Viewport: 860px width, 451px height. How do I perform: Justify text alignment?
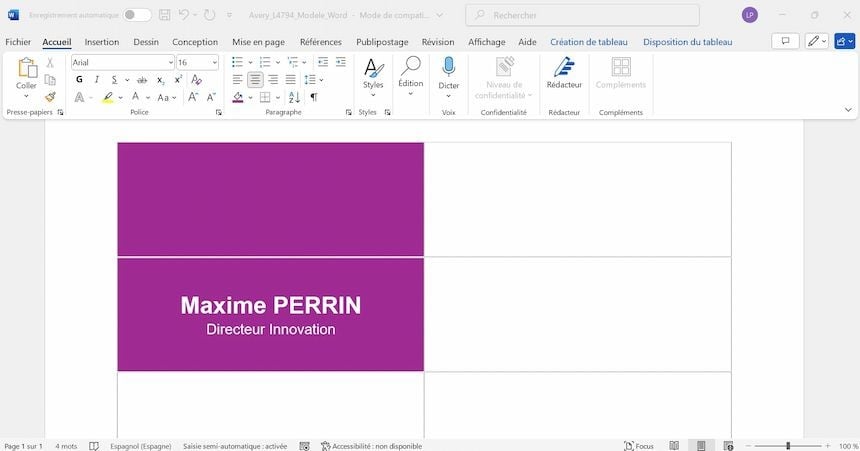pos(291,80)
